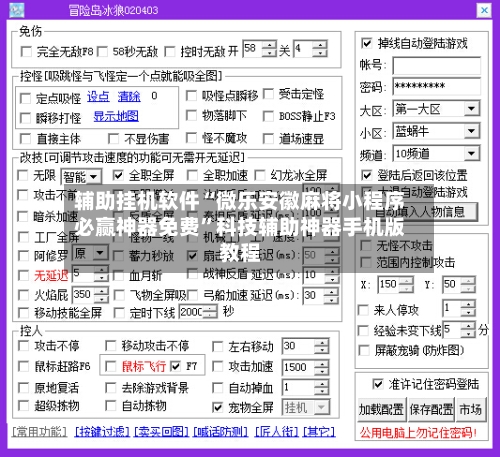Check 去除游戏背景 option
The width and height of the screenshot is (500, 457).
[110, 388]
